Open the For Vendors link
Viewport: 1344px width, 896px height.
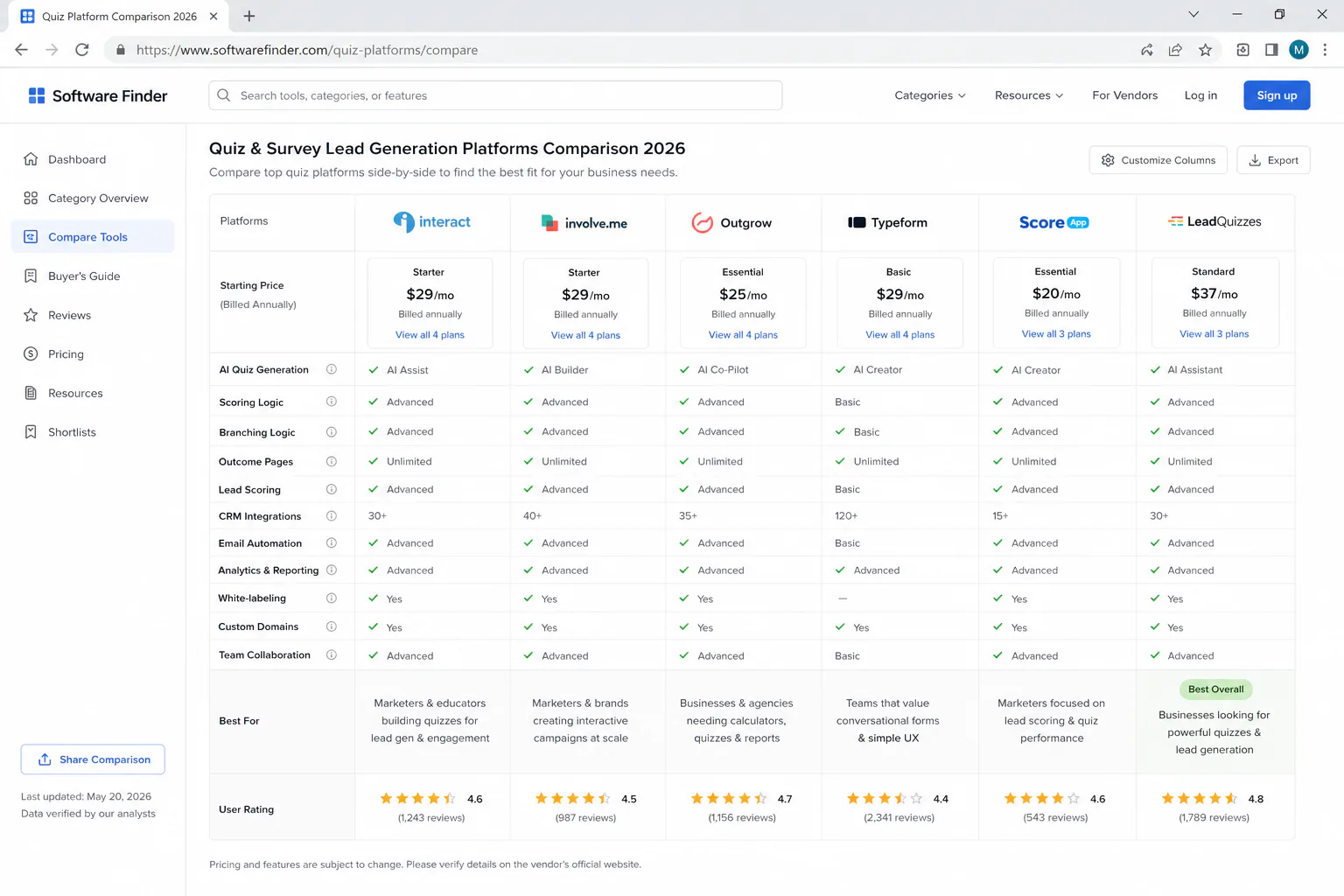click(1124, 95)
